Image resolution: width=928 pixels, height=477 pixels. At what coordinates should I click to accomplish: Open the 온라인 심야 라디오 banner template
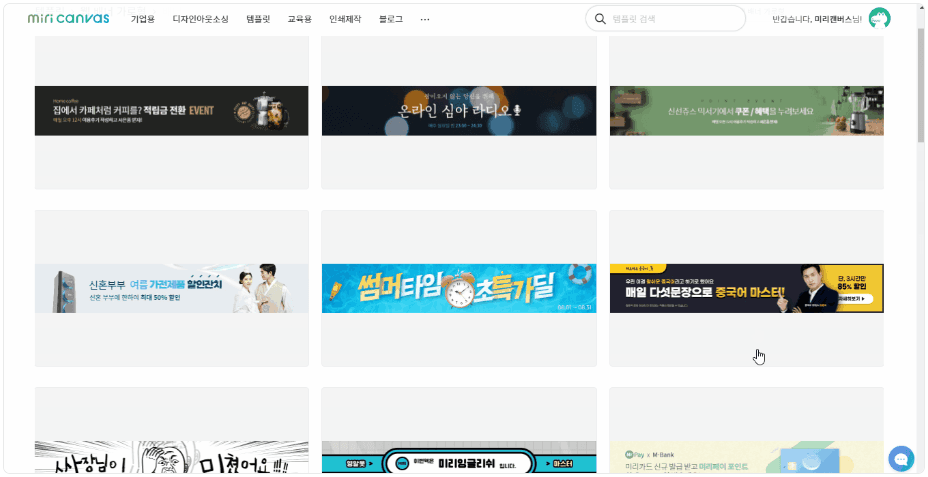pos(458,111)
